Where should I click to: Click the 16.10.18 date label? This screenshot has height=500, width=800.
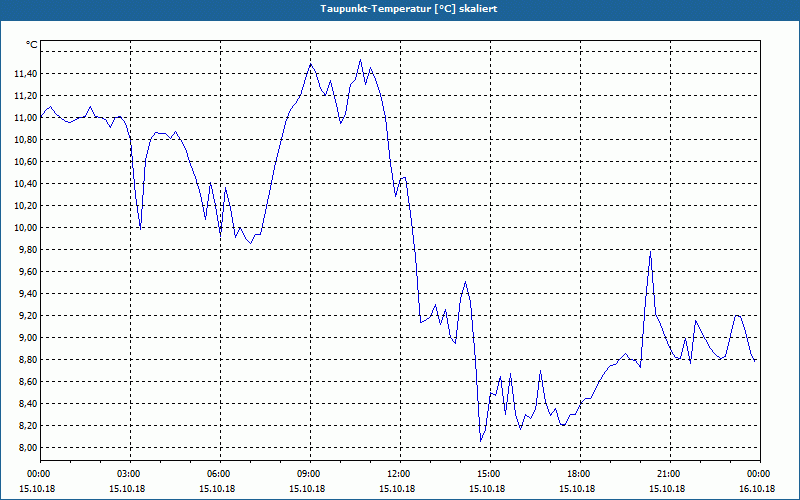click(757, 488)
